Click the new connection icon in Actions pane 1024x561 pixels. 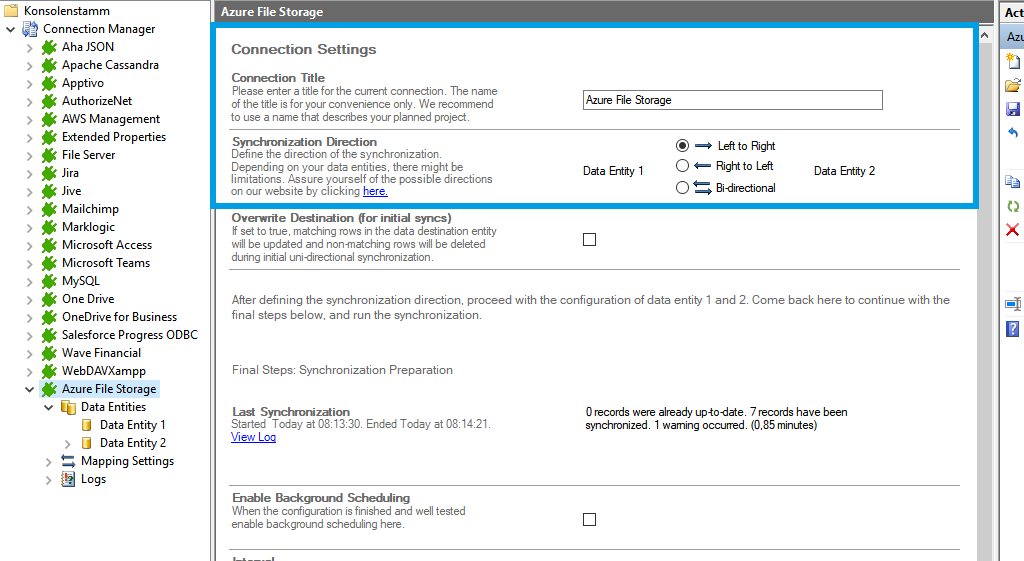point(1012,62)
